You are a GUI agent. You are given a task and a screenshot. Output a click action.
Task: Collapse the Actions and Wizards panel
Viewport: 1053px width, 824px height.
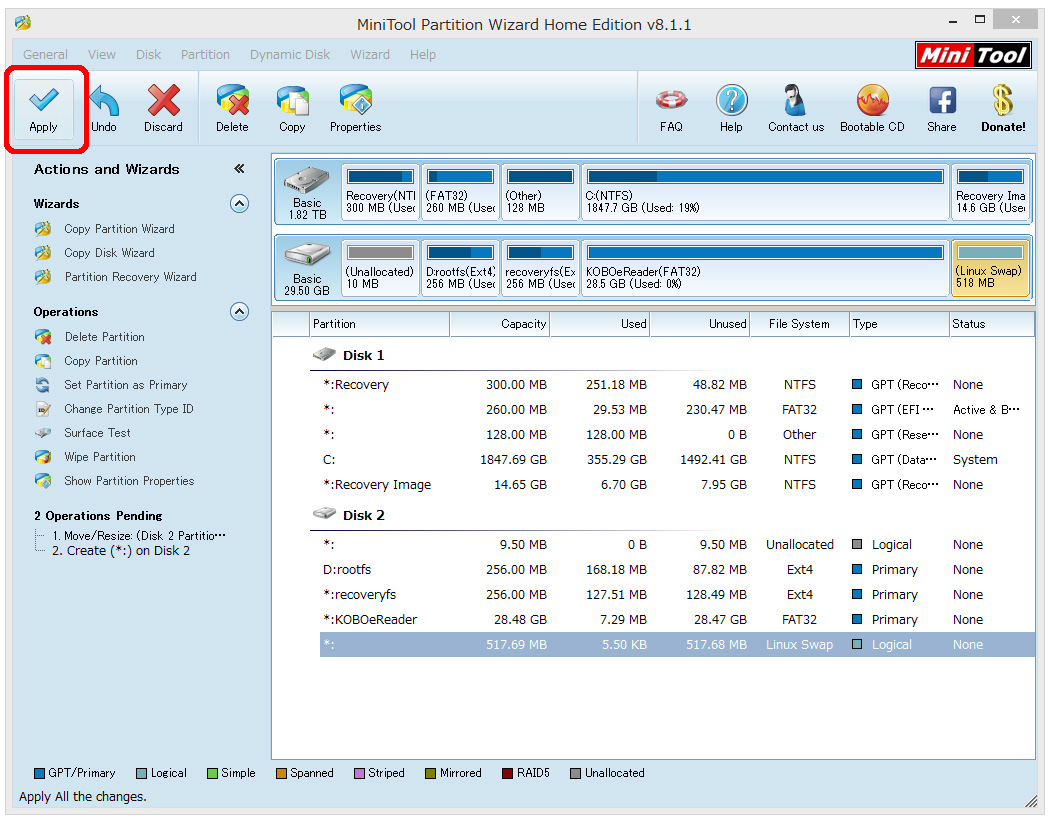tap(239, 169)
